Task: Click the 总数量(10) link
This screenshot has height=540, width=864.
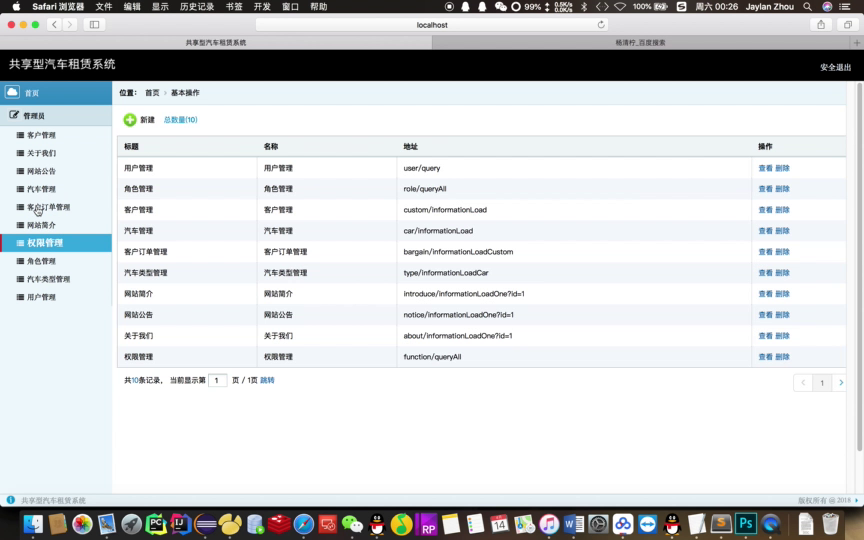Action: point(181,120)
